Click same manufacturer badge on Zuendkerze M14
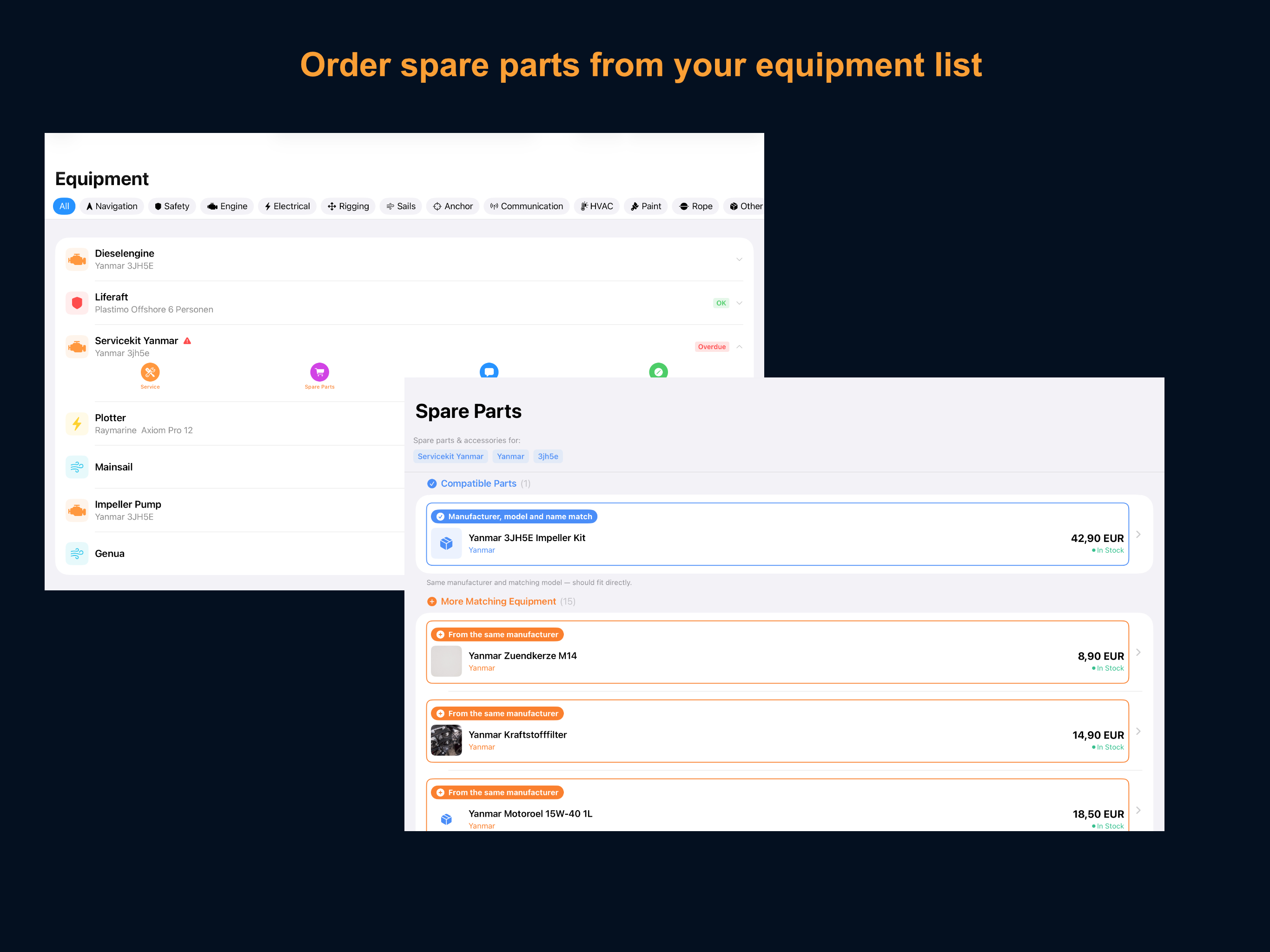 [498, 635]
